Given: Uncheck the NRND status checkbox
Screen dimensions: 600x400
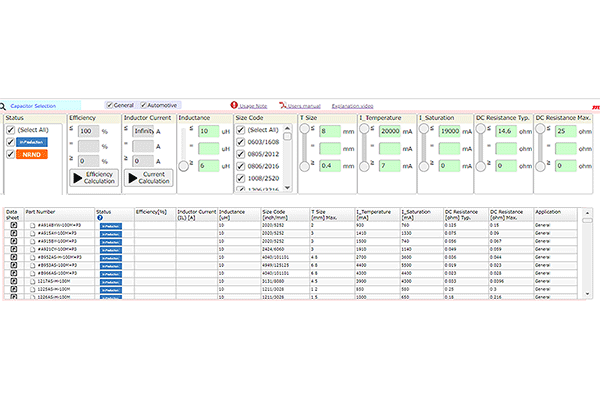Looking at the screenshot, I should 10,155.
